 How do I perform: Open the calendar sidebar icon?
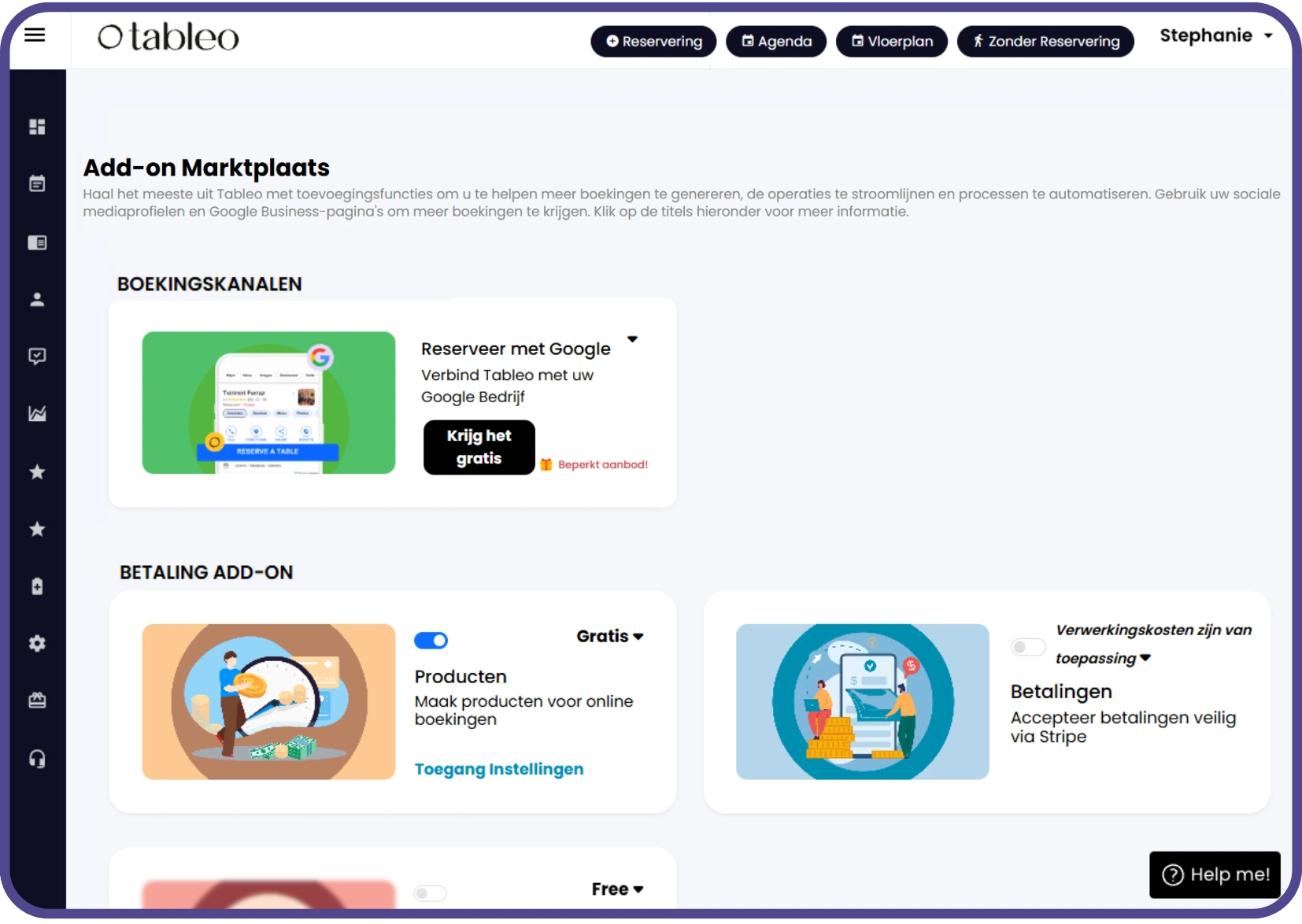click(x=37, y=183)
